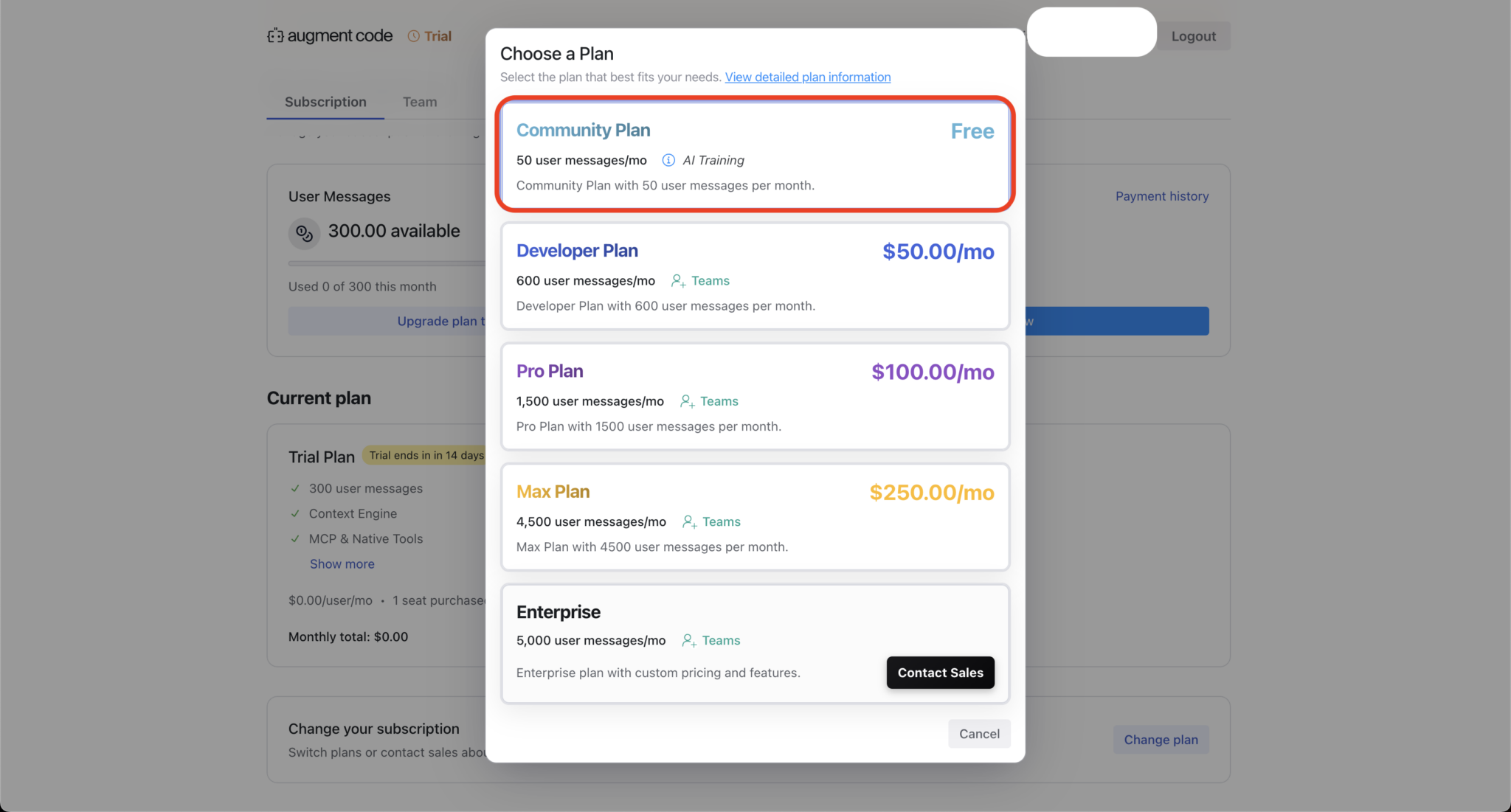This screenshot has width=1511, height=812.
Task: Cancel the plan selection dialog
Action: point(979,733)
